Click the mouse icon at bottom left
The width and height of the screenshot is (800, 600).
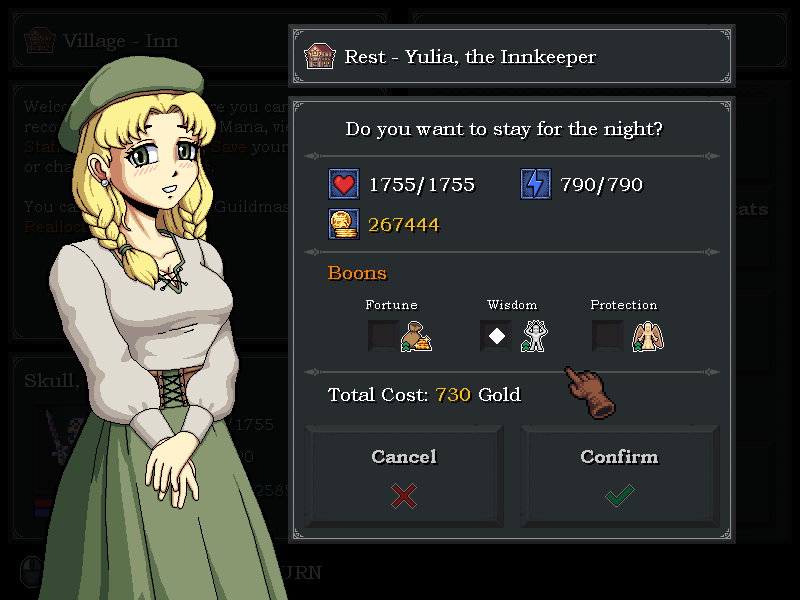pos(32,571)
